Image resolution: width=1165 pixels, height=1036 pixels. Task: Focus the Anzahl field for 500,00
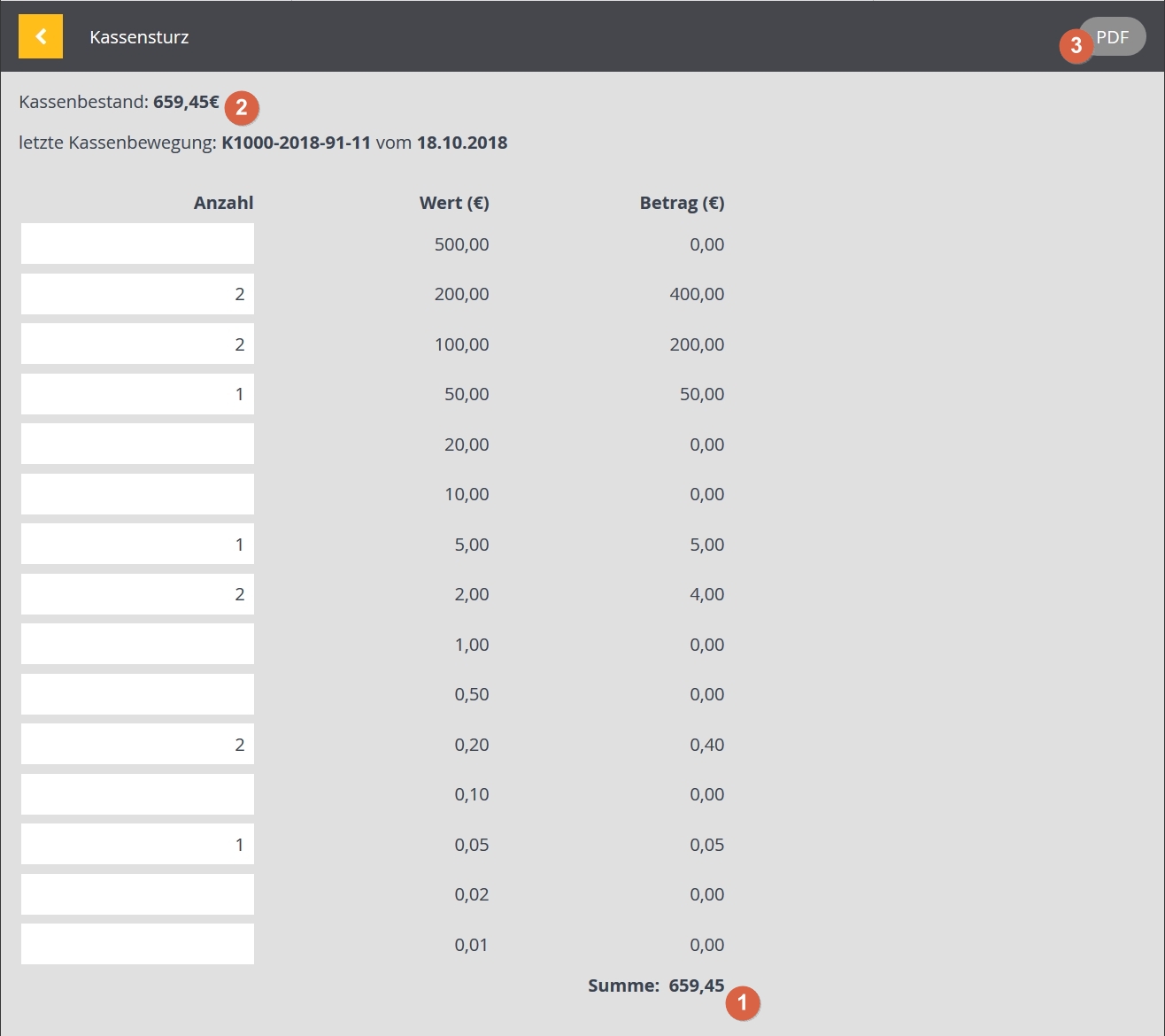point(137,244)
